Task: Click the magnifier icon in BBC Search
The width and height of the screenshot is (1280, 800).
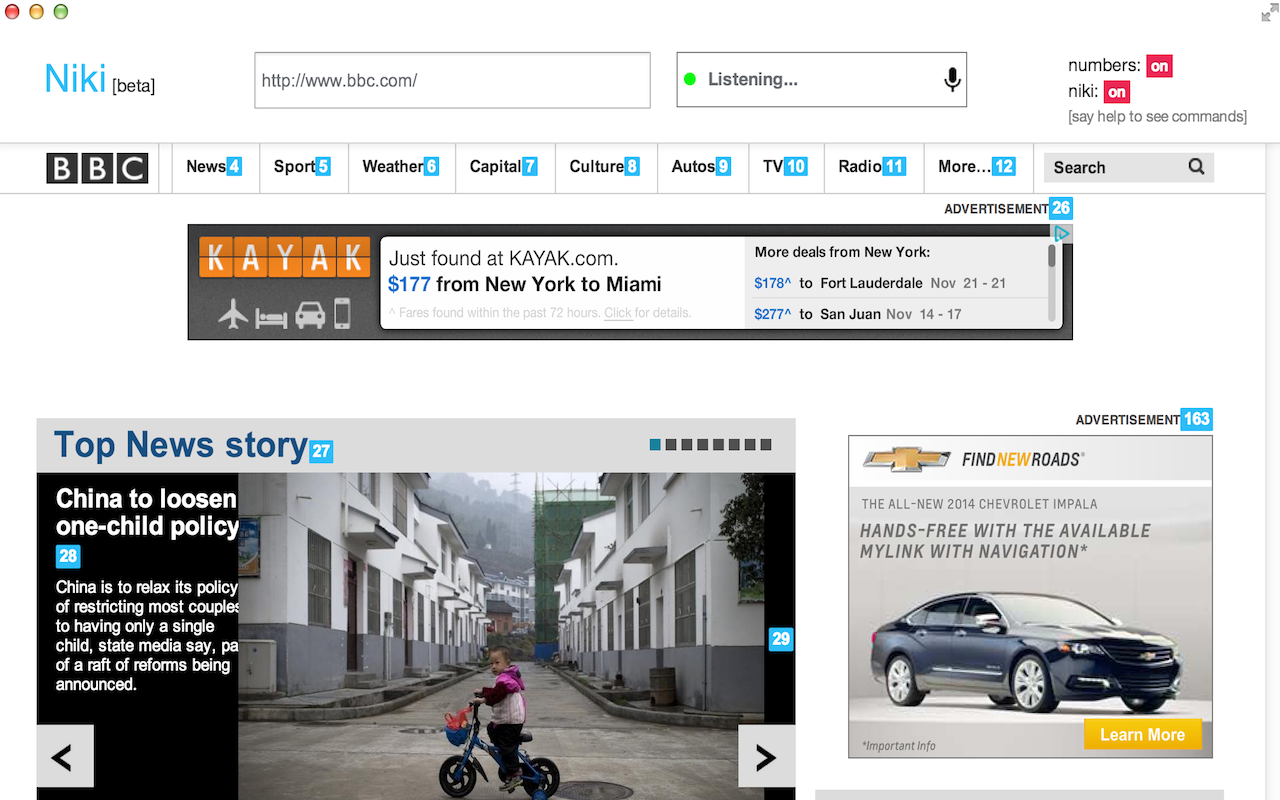Action: (x=1196, y=167)
